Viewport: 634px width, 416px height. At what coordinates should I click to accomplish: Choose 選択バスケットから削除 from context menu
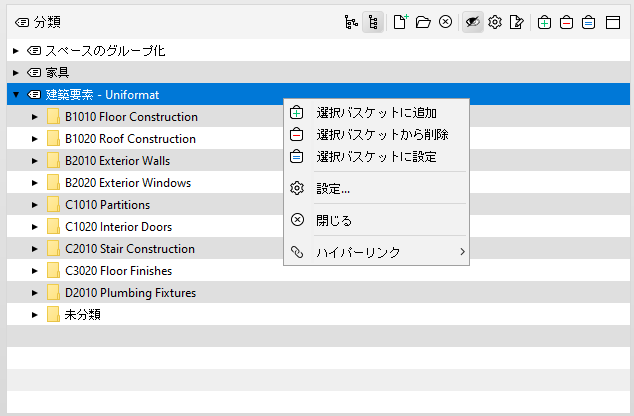[376, 135]
